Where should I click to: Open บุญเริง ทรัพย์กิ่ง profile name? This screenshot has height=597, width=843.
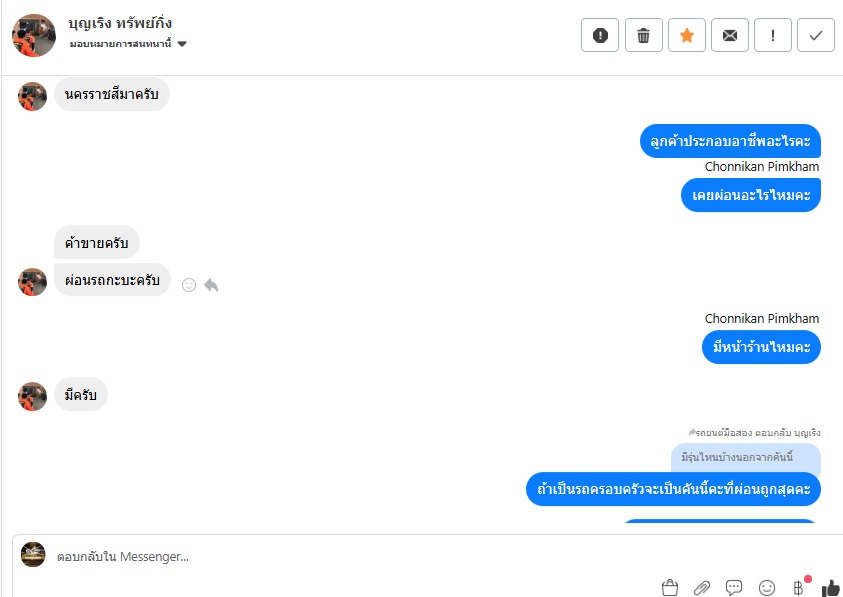point(120,23)
